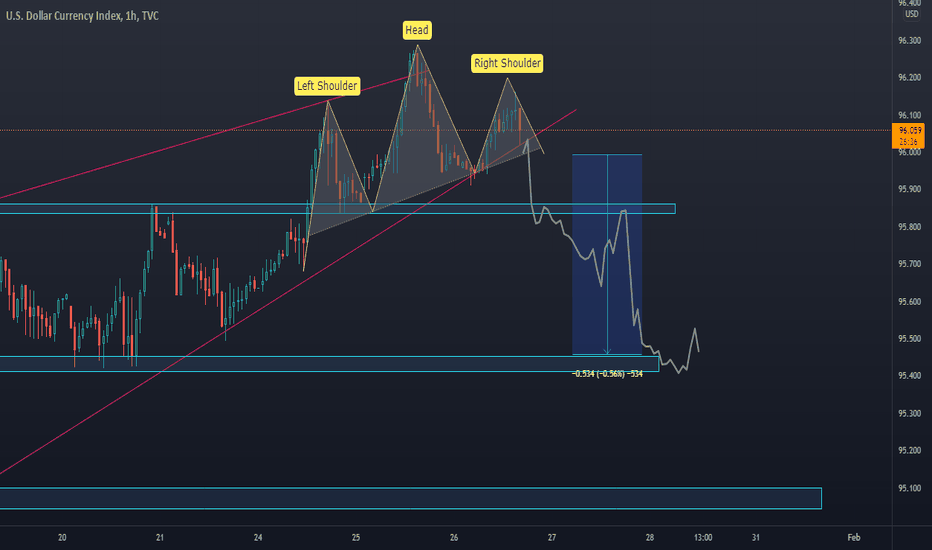Click the 95.400 price axis label
Viewport: 932px width, 550px height.
[909, 376]
